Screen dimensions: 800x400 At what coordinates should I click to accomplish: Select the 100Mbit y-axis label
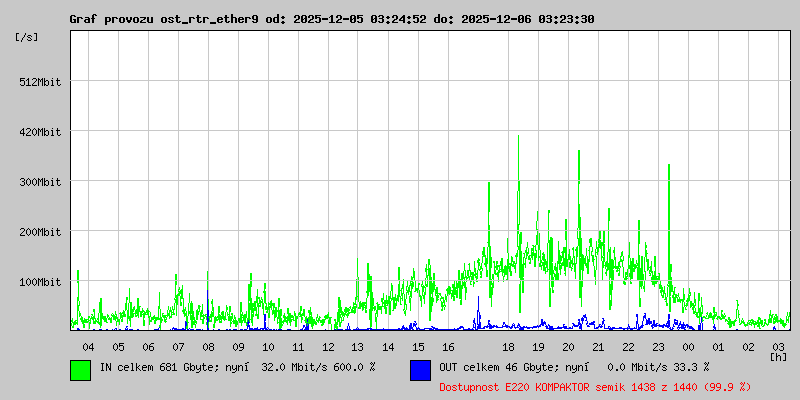(40, 282)
